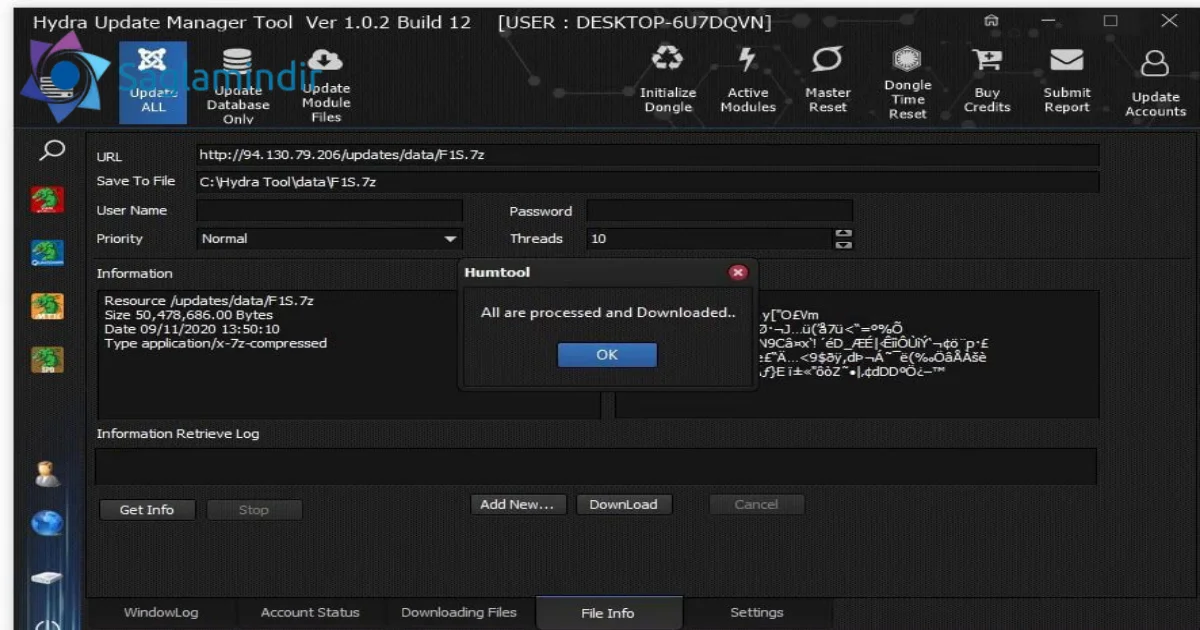This screenshot has width=1200, height=630.
Task: Click the DownLoad button
Action: [624, 505]
